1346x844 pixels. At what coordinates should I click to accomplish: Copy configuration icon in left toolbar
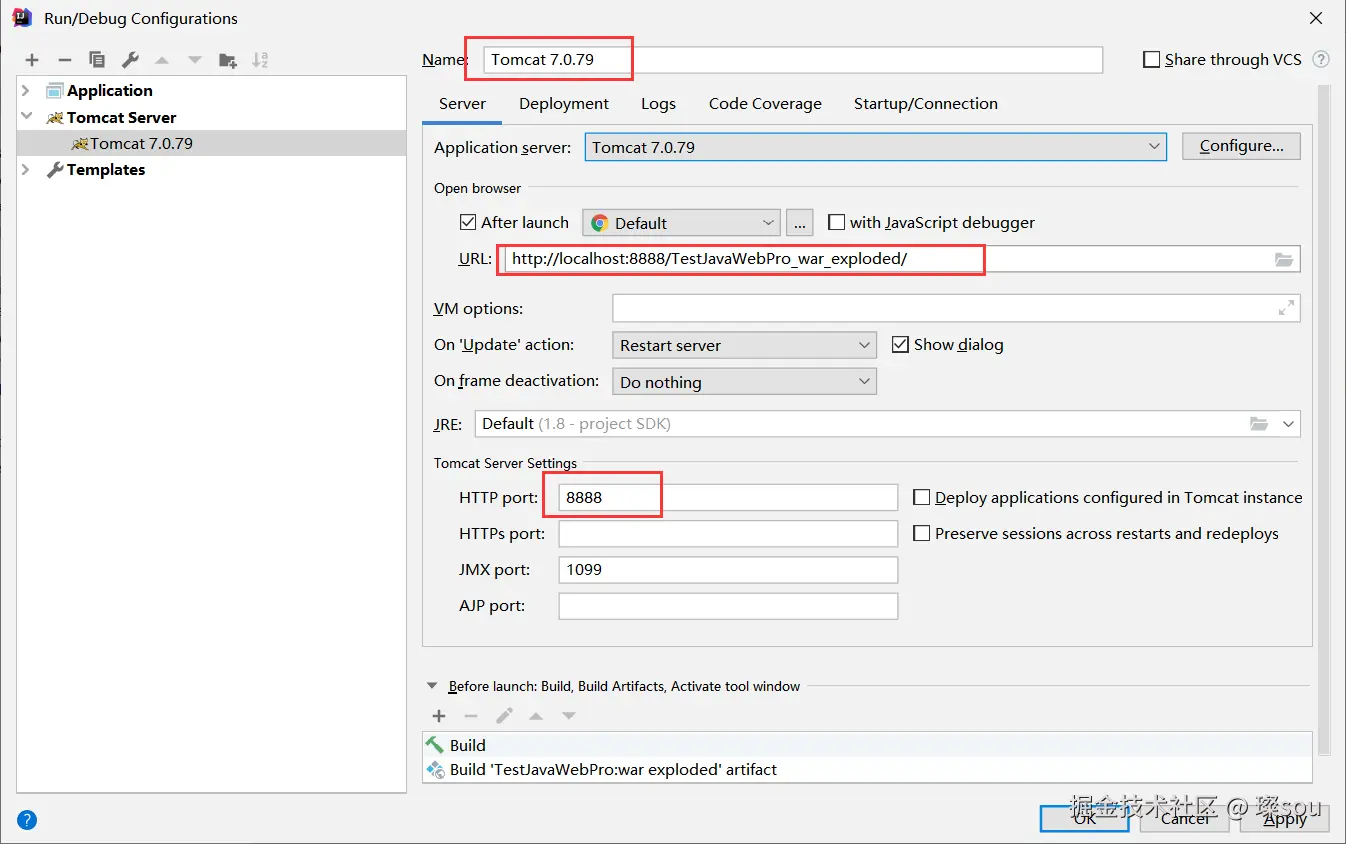(x=97, y=60)
